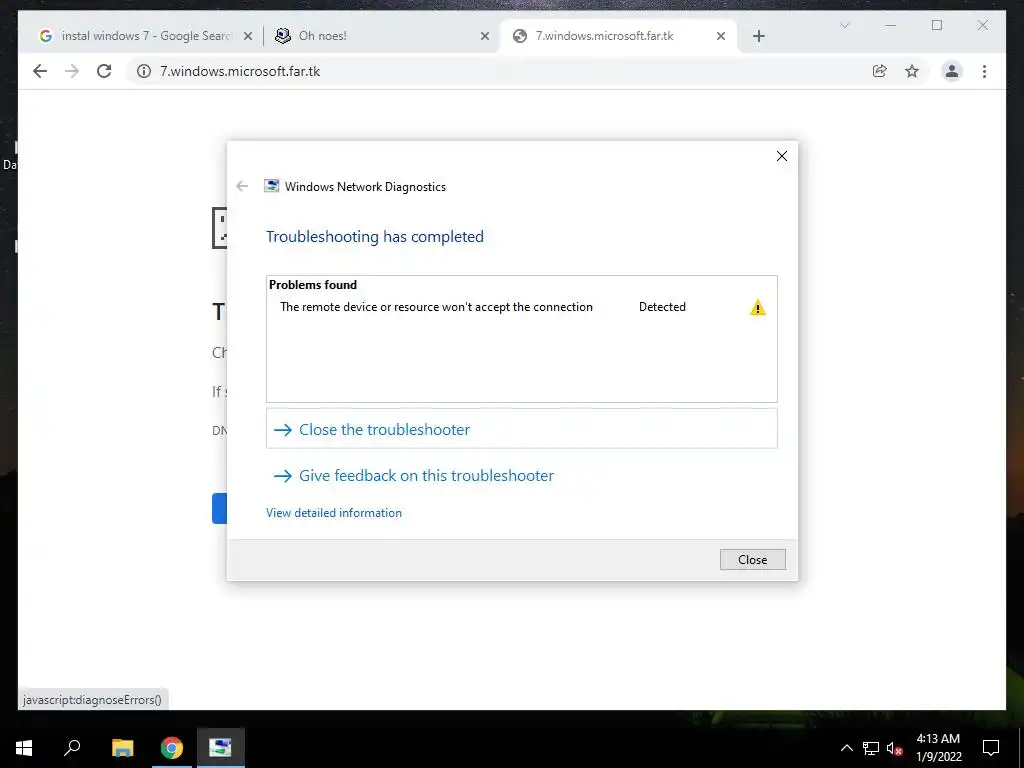
Task: Open the tab search chevron
Action: click(x=844, y=25)
